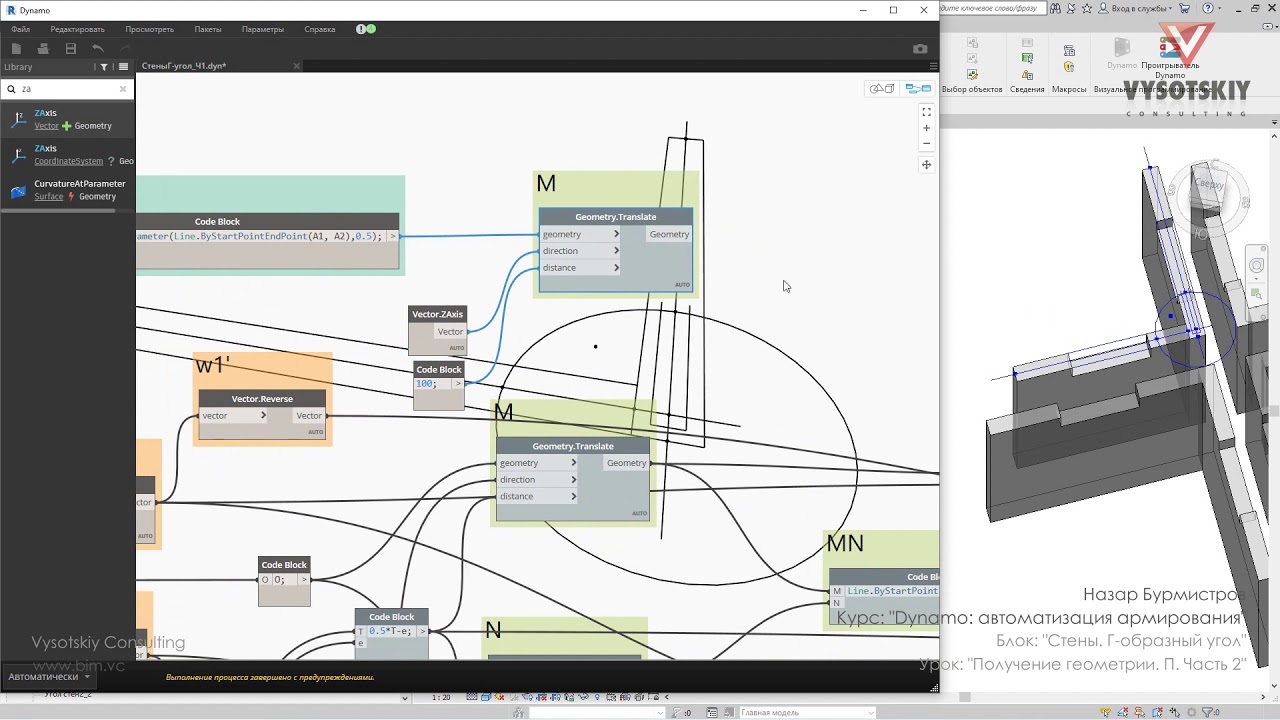The image size is (1280, 720).
Task: Select ZAxis Vector search result
Action: click(x=68, y=119)
